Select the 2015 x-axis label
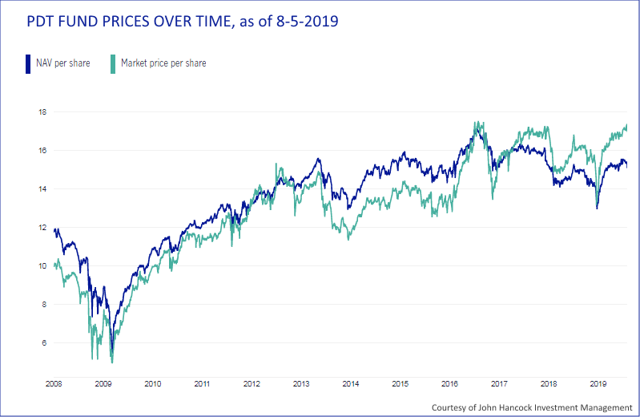 [400, 384]
